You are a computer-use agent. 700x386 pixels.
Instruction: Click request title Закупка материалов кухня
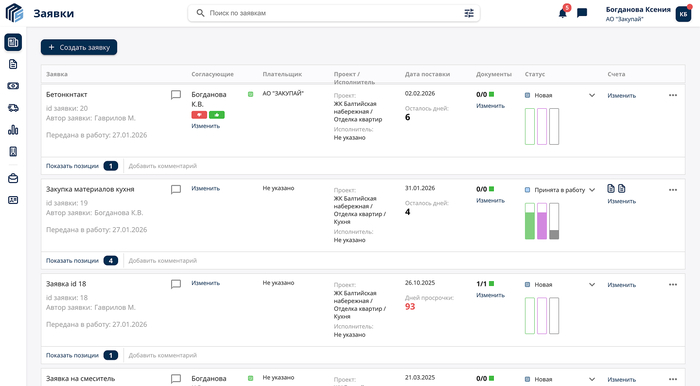click(x=90, y=189)
